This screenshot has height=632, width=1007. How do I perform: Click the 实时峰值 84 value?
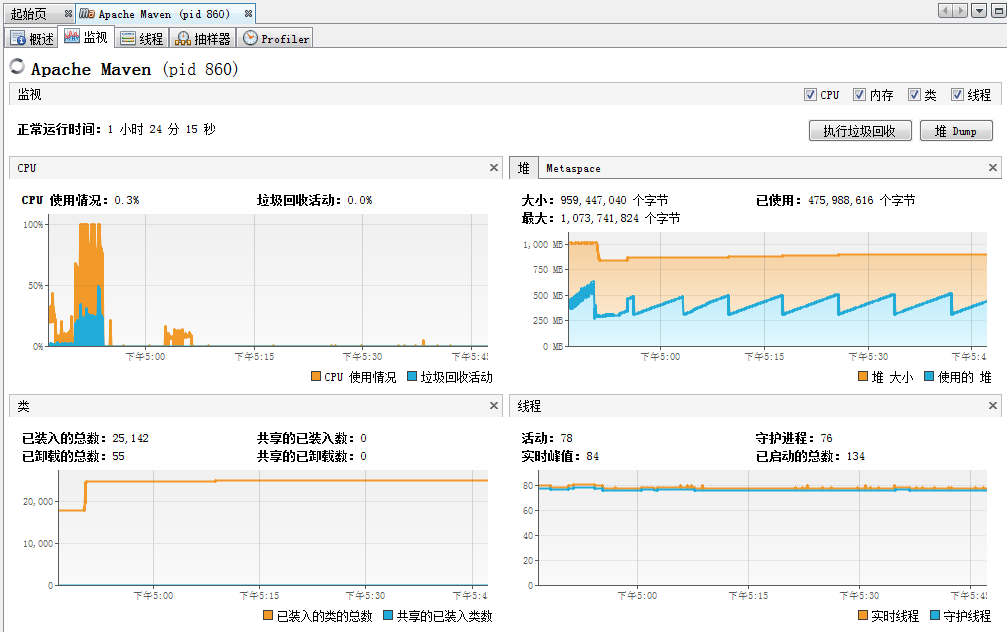click(593, 456)
